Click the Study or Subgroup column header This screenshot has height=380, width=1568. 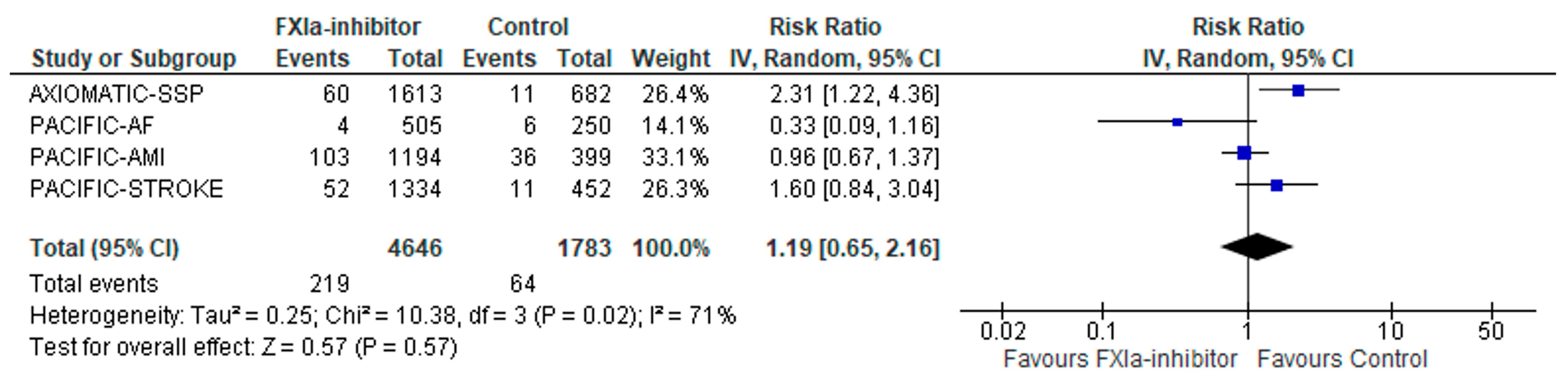point(133,59)
